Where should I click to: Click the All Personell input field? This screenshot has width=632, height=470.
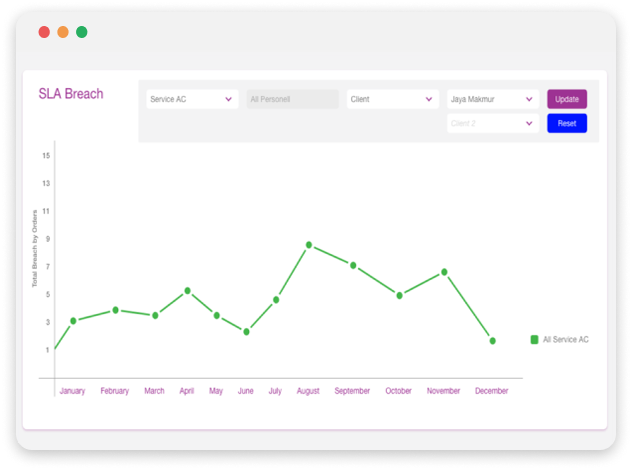[x=292, y=100]
